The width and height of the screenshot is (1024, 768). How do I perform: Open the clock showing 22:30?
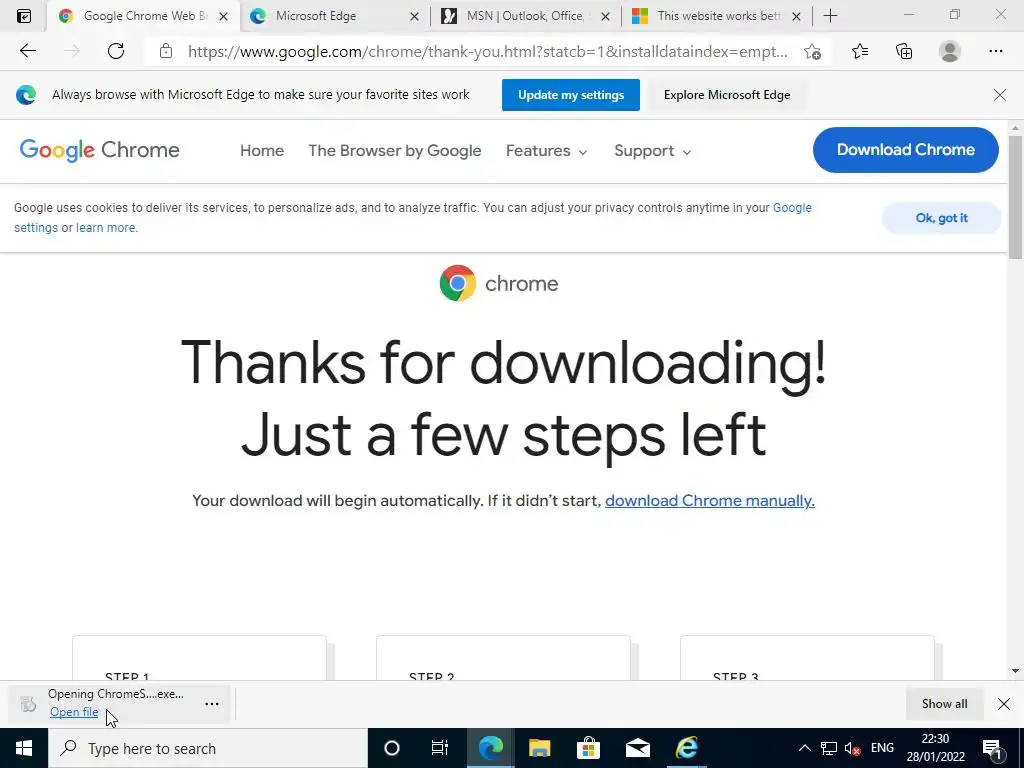(x=935, y=748)
